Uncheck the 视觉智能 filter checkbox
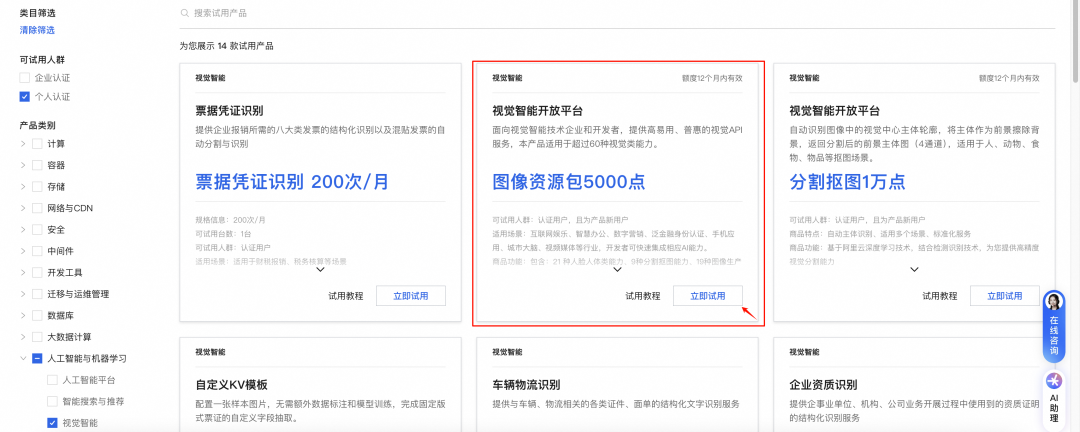This screenshot has height=432, width=1080. [52, 422]
